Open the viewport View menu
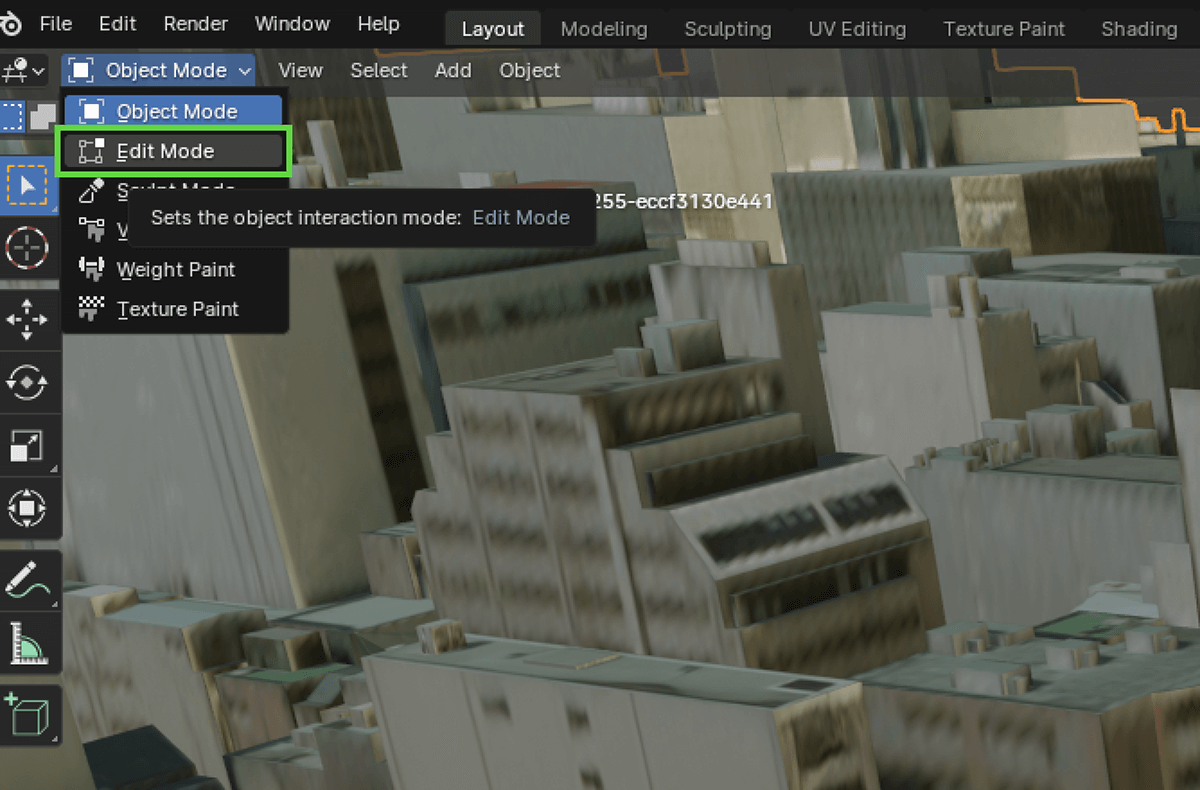Image resolution: width=1200 pixels, height=790 pixels. (300, 71)
